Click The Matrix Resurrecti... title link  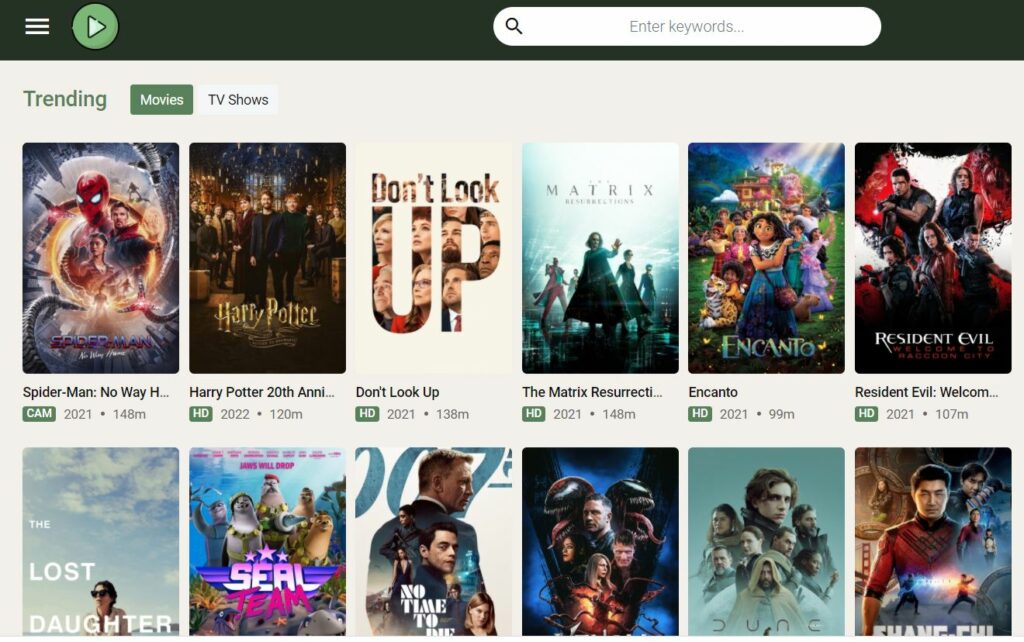click(x=592, y=392)
